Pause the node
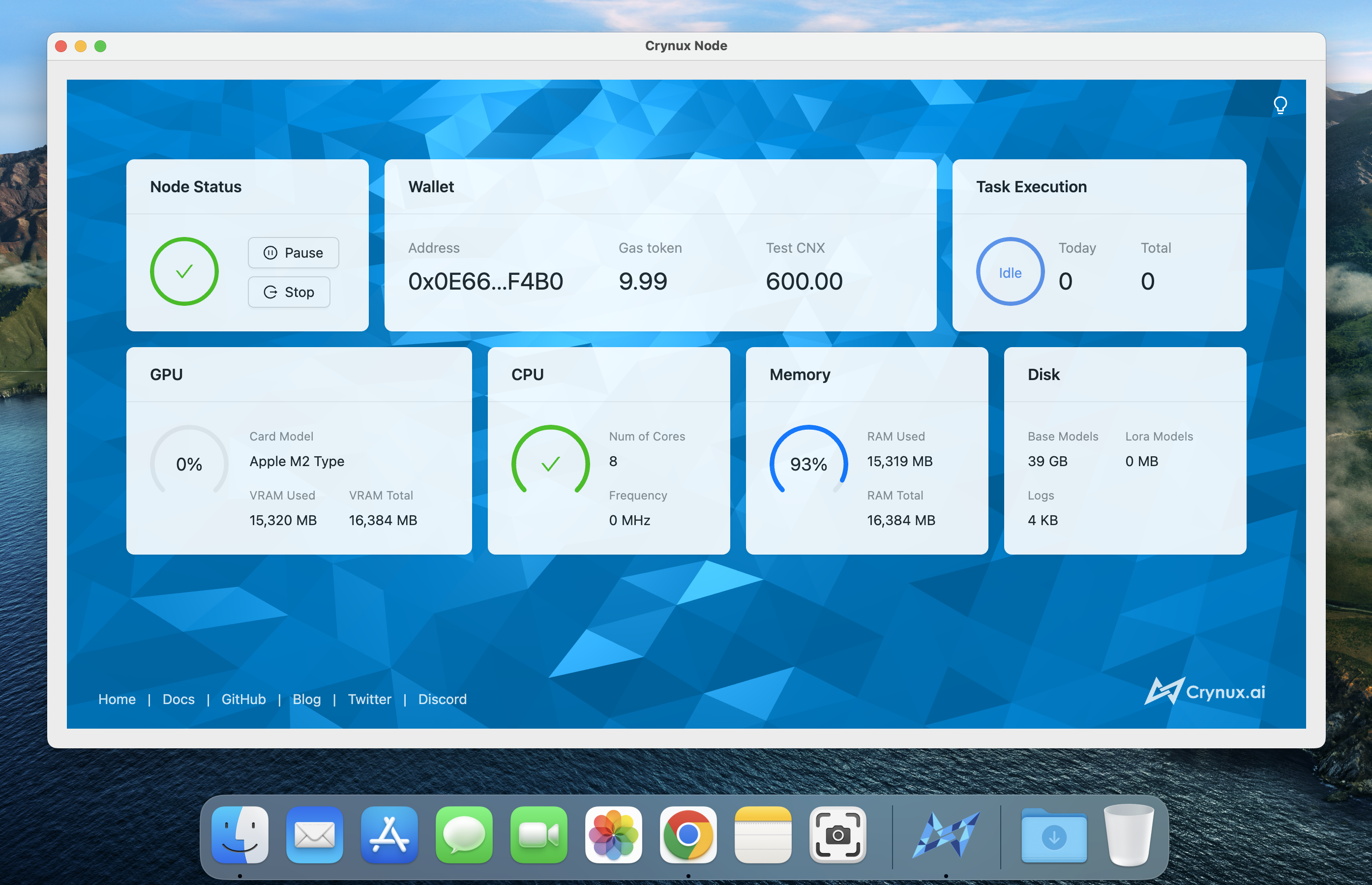1372x885 pixels. (293, 253)
